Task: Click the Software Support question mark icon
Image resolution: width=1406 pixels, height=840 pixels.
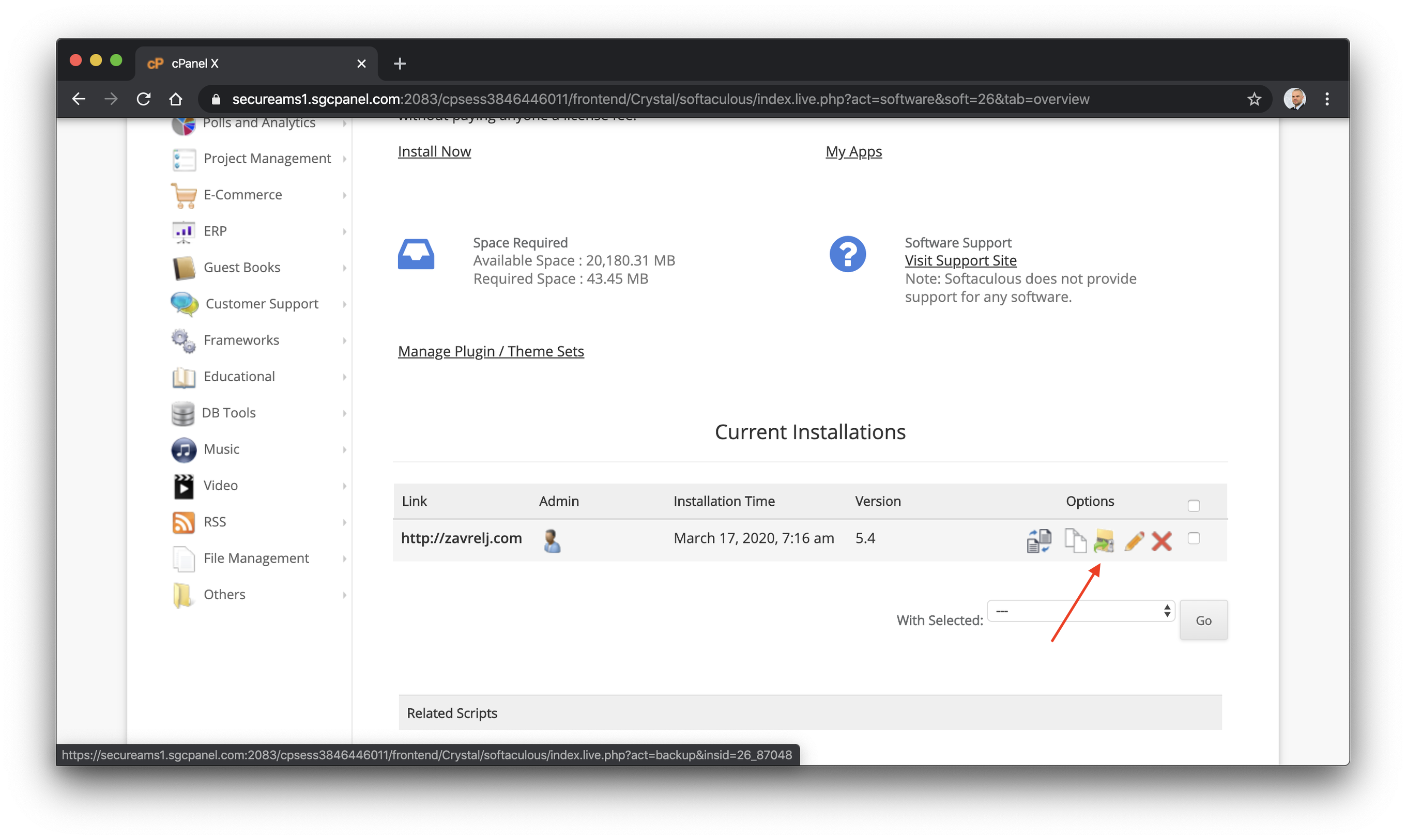Action: [847, 254]
